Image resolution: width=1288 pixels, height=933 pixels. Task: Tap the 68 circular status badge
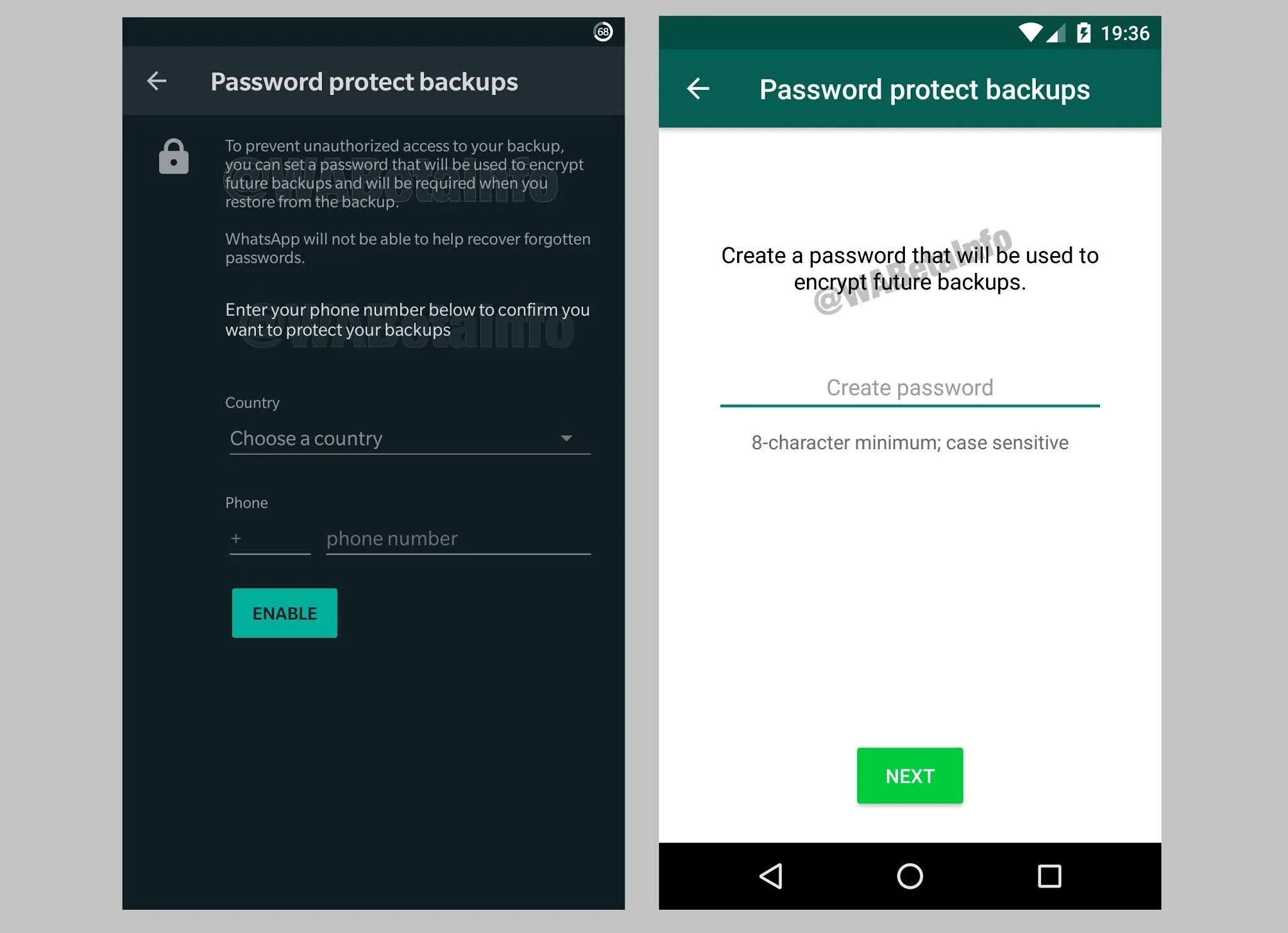pyautogui.click(x=603, y=31)
